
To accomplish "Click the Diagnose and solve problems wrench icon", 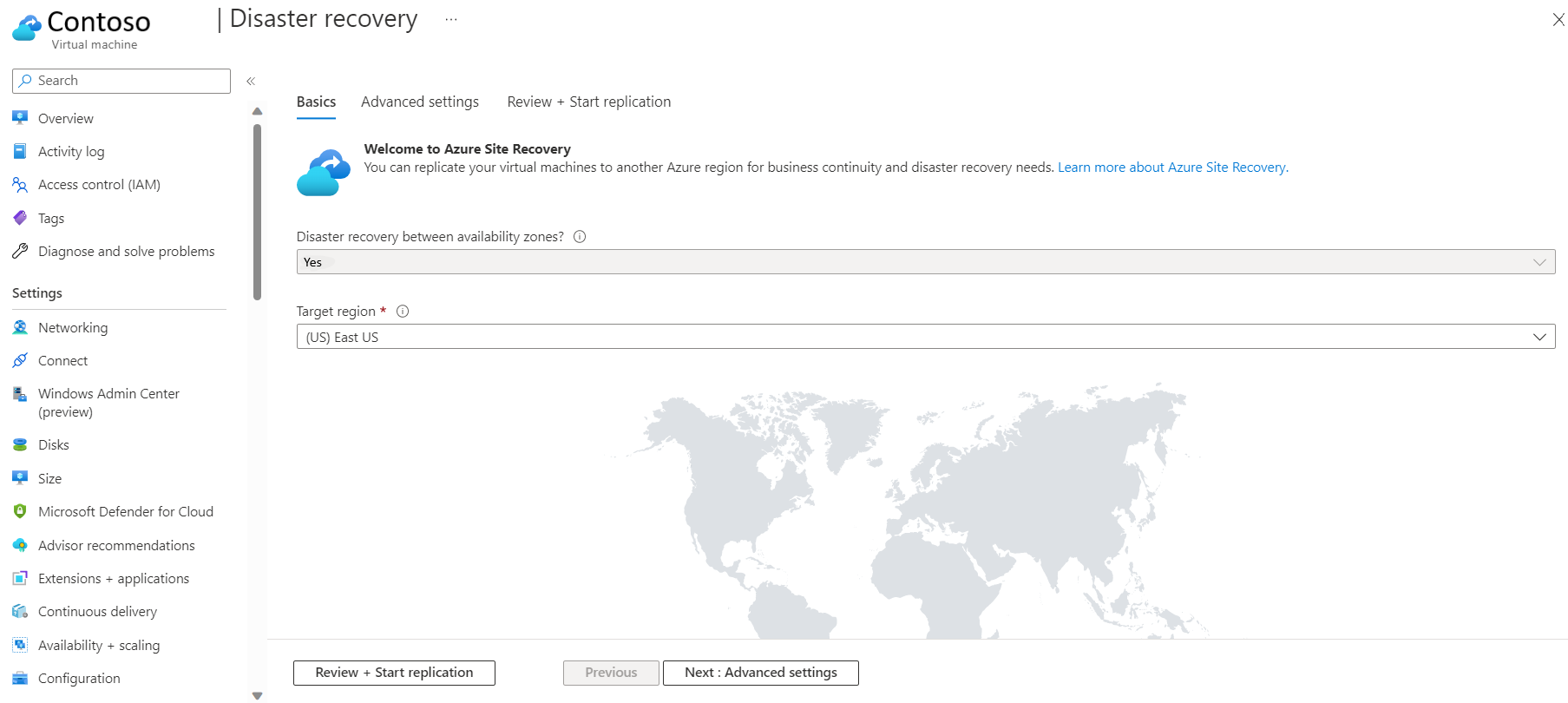I will (20, 252).
